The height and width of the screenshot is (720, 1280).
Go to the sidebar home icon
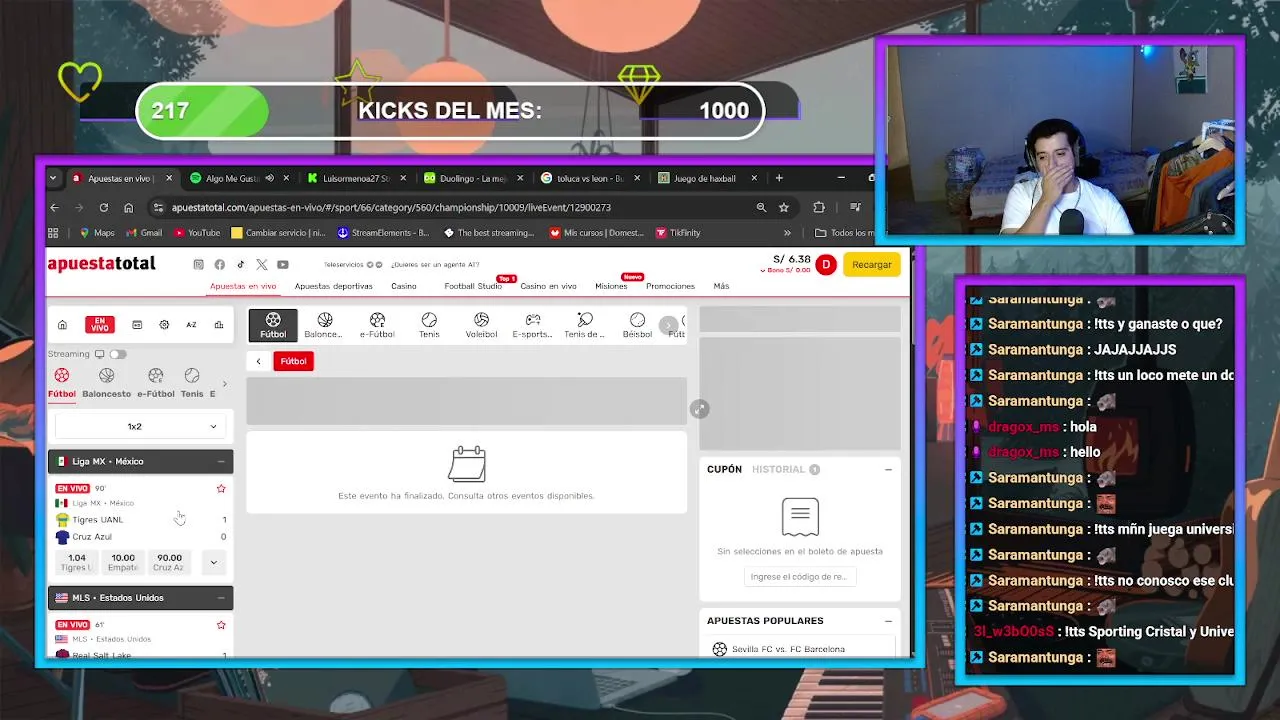[62, 325]
